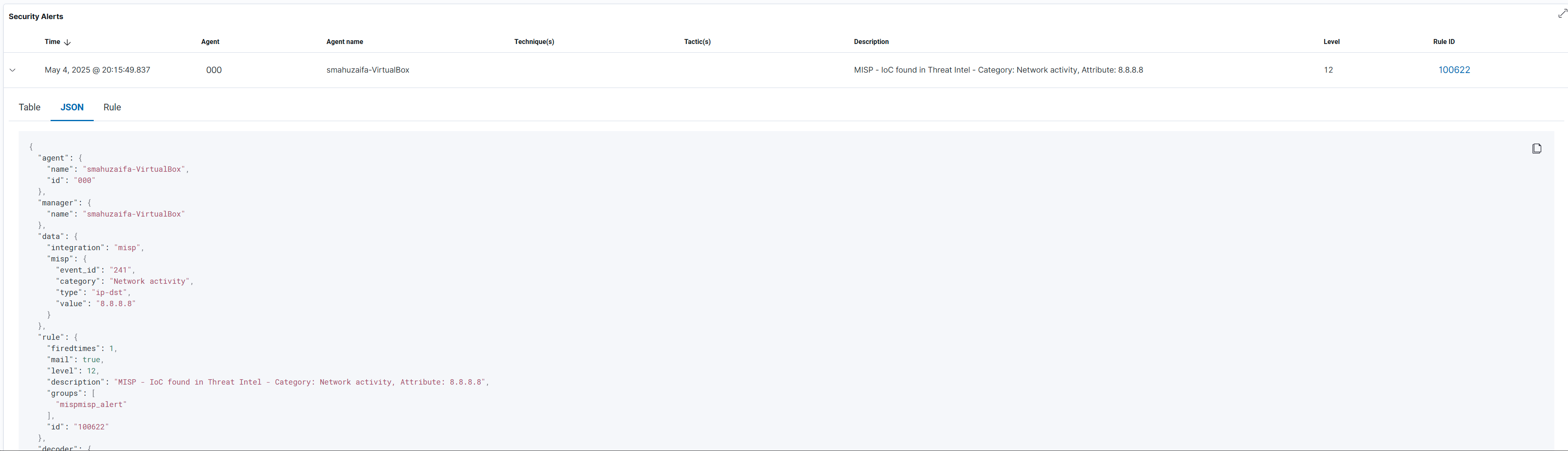Click the Level column header
Viewport: 1568px width, 451px height.
[x=1331, y=42]
